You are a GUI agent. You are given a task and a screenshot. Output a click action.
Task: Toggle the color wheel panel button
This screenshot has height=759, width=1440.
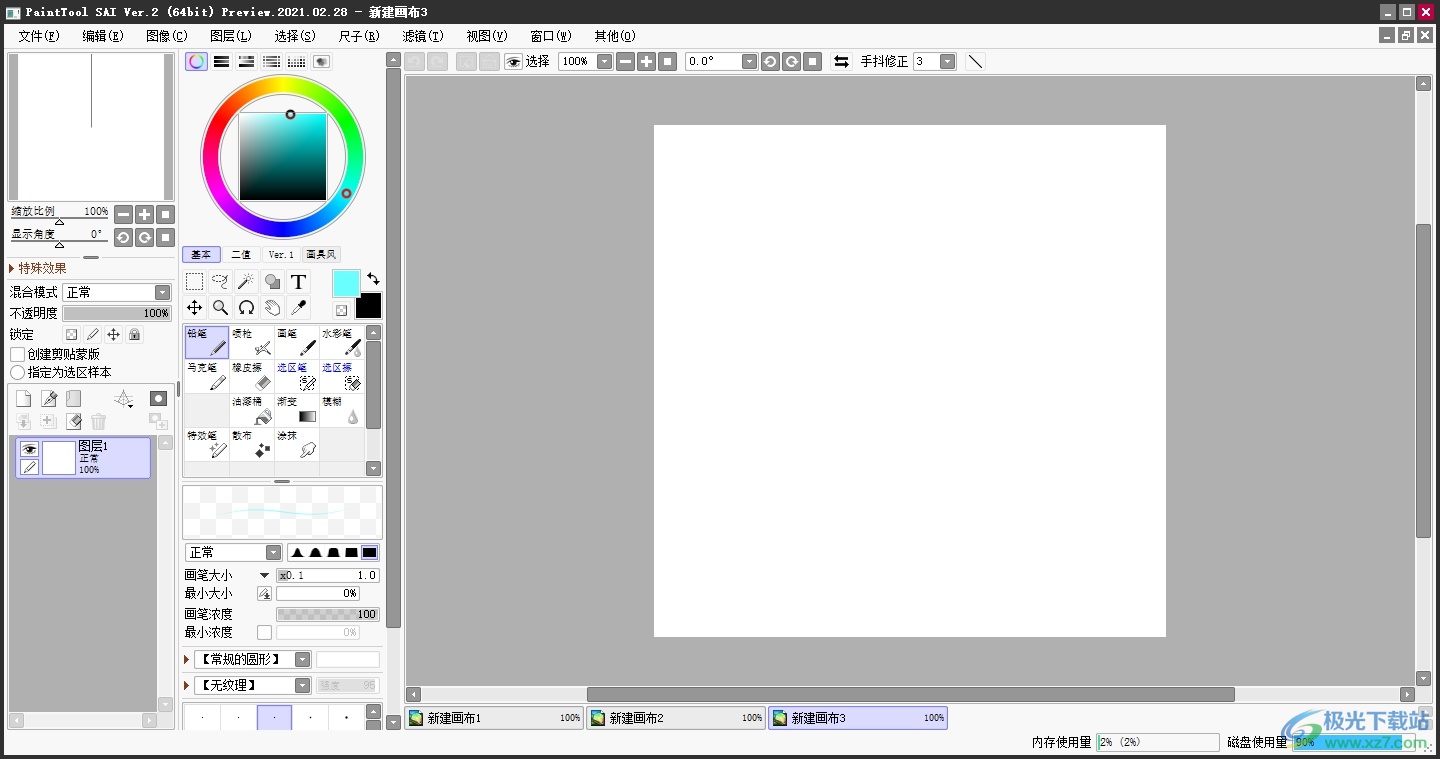197,61
